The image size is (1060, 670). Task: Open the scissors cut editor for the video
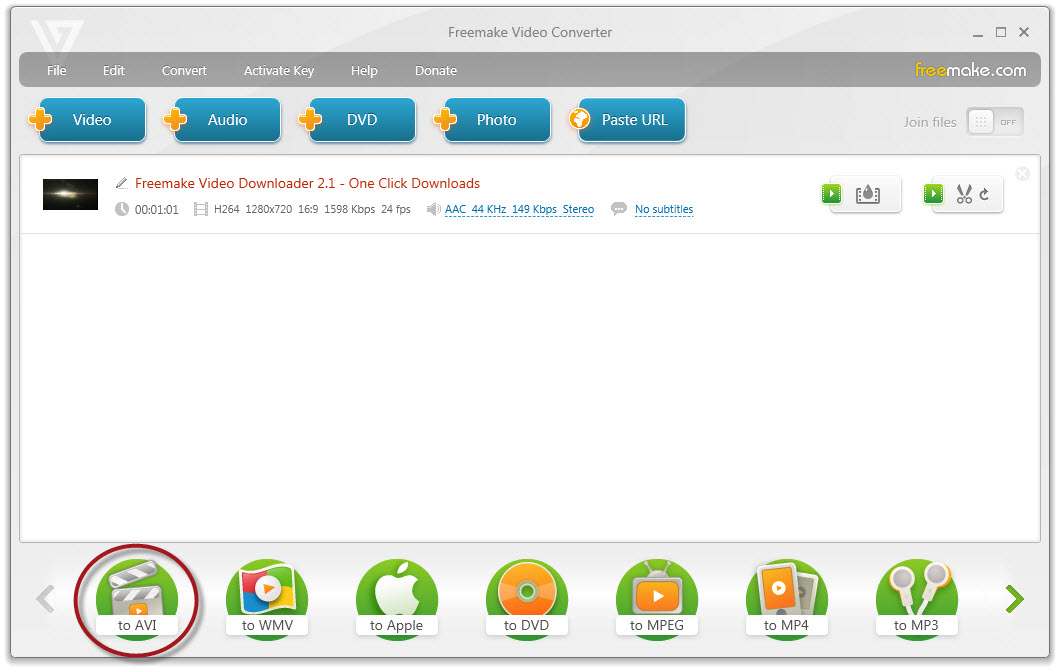(962, 194)
